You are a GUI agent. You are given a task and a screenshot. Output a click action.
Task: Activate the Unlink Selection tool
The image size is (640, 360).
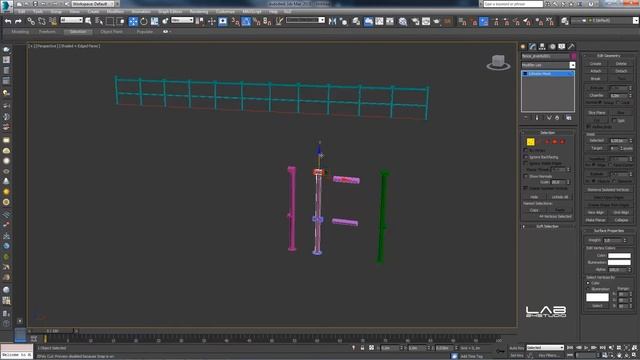[42, 21]
